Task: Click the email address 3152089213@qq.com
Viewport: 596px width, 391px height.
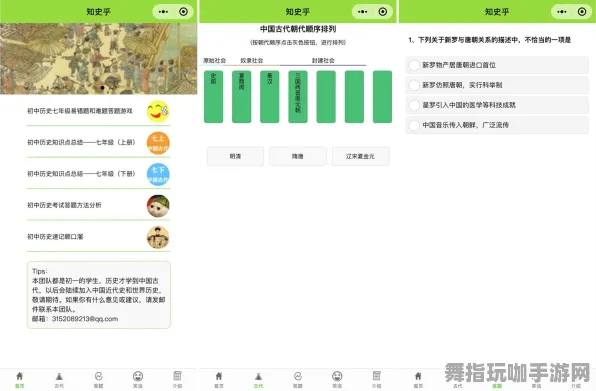Action: coord(85,319)
